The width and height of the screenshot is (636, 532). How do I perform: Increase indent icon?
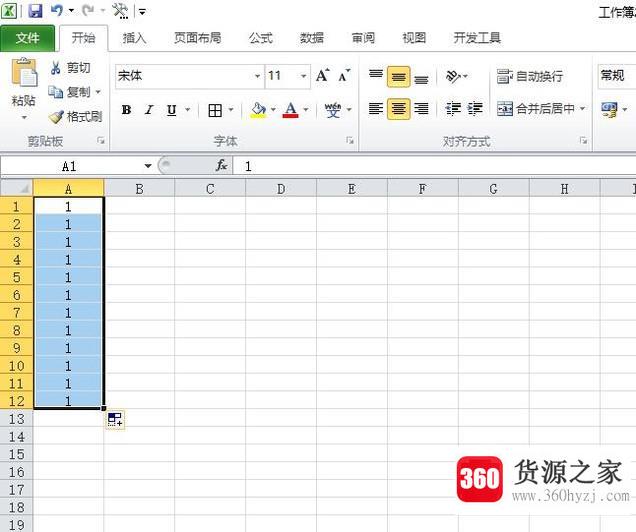click(x=475, y=109)
